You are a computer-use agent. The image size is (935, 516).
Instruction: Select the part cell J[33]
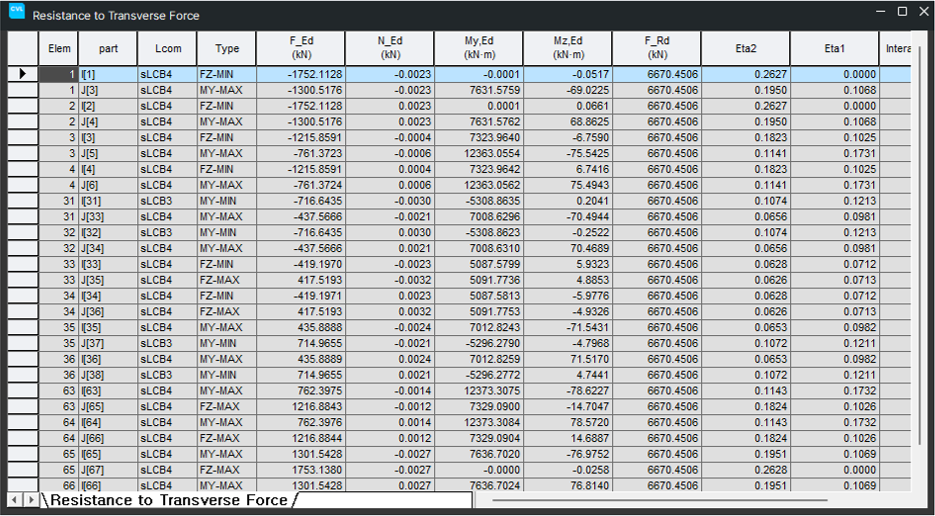(x=108, y=217)
